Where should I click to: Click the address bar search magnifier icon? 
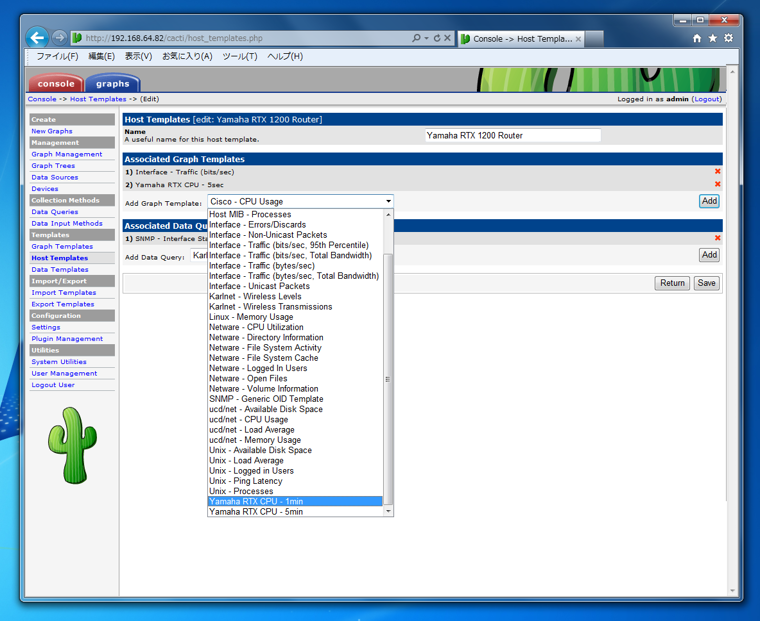pos(416,38)
